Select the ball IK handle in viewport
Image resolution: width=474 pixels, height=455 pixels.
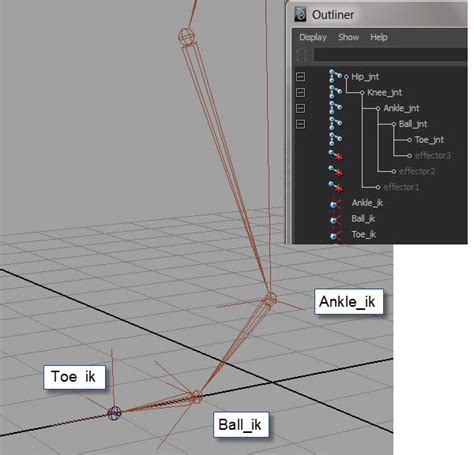click(x=195, y=396)
